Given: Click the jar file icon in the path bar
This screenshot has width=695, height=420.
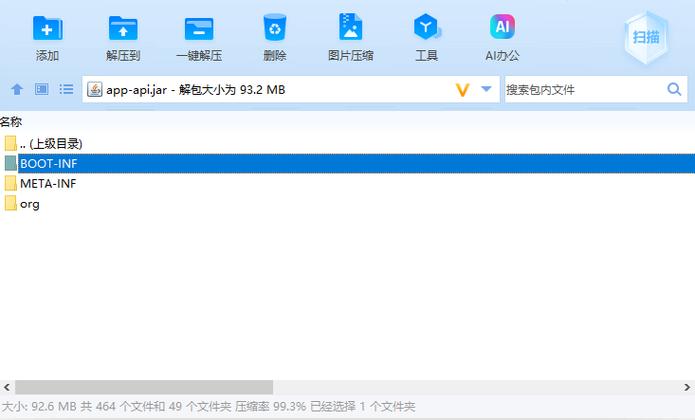Looking at the screenshot, I should 94,89.
